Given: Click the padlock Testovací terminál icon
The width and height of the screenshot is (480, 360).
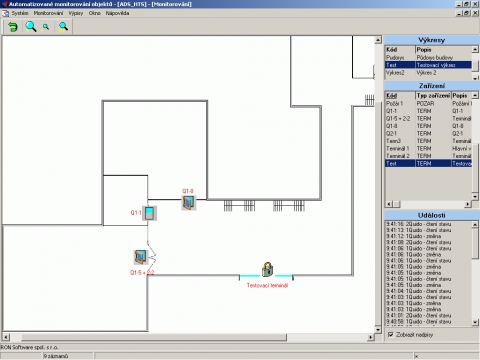Looking at the screenshot, I should pos(267,270).
